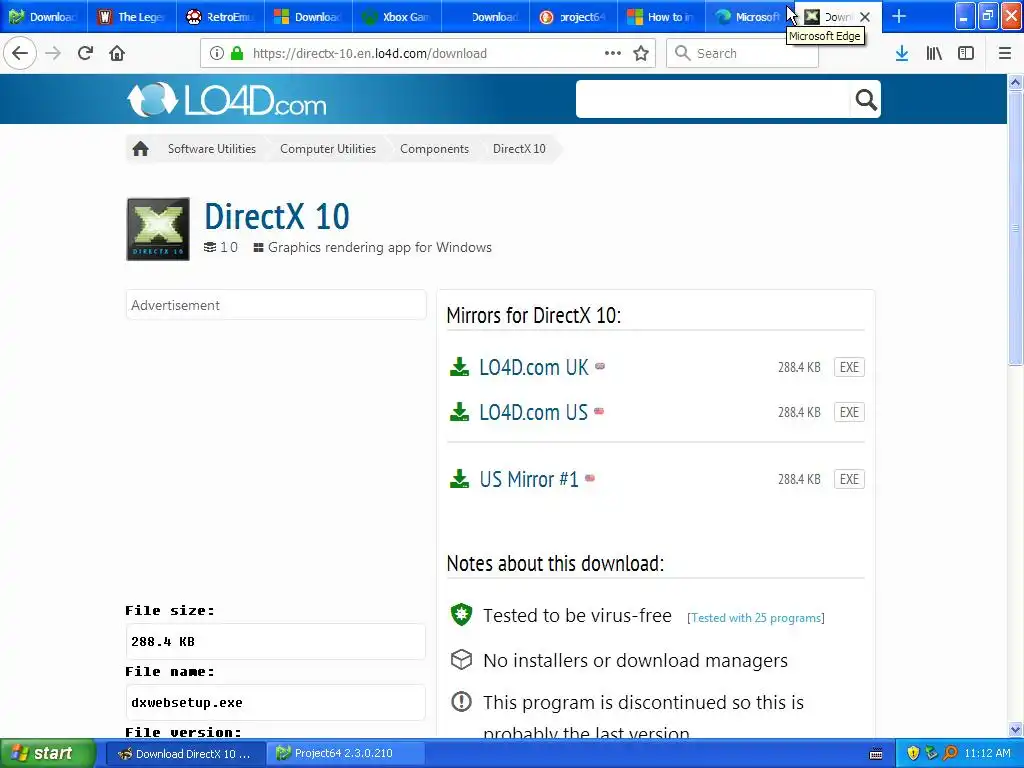
Task: Click the LO4D site search field
Action: pyautogui.click(x=713, y=100)
